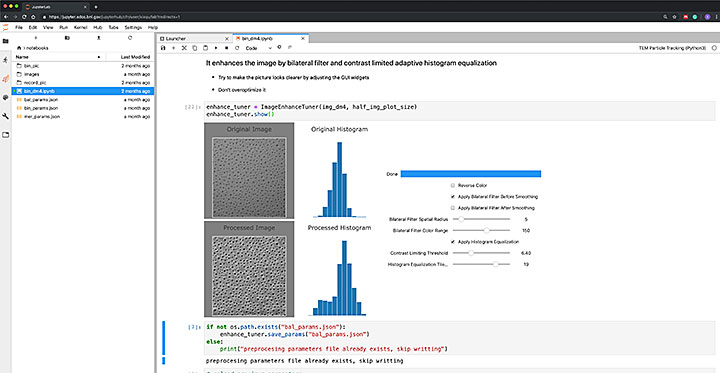Viewport: 720px width, 373px height.
Task: Toggle the Apply Histogram Equalization checkbox
Action: (x=453, y=242)
